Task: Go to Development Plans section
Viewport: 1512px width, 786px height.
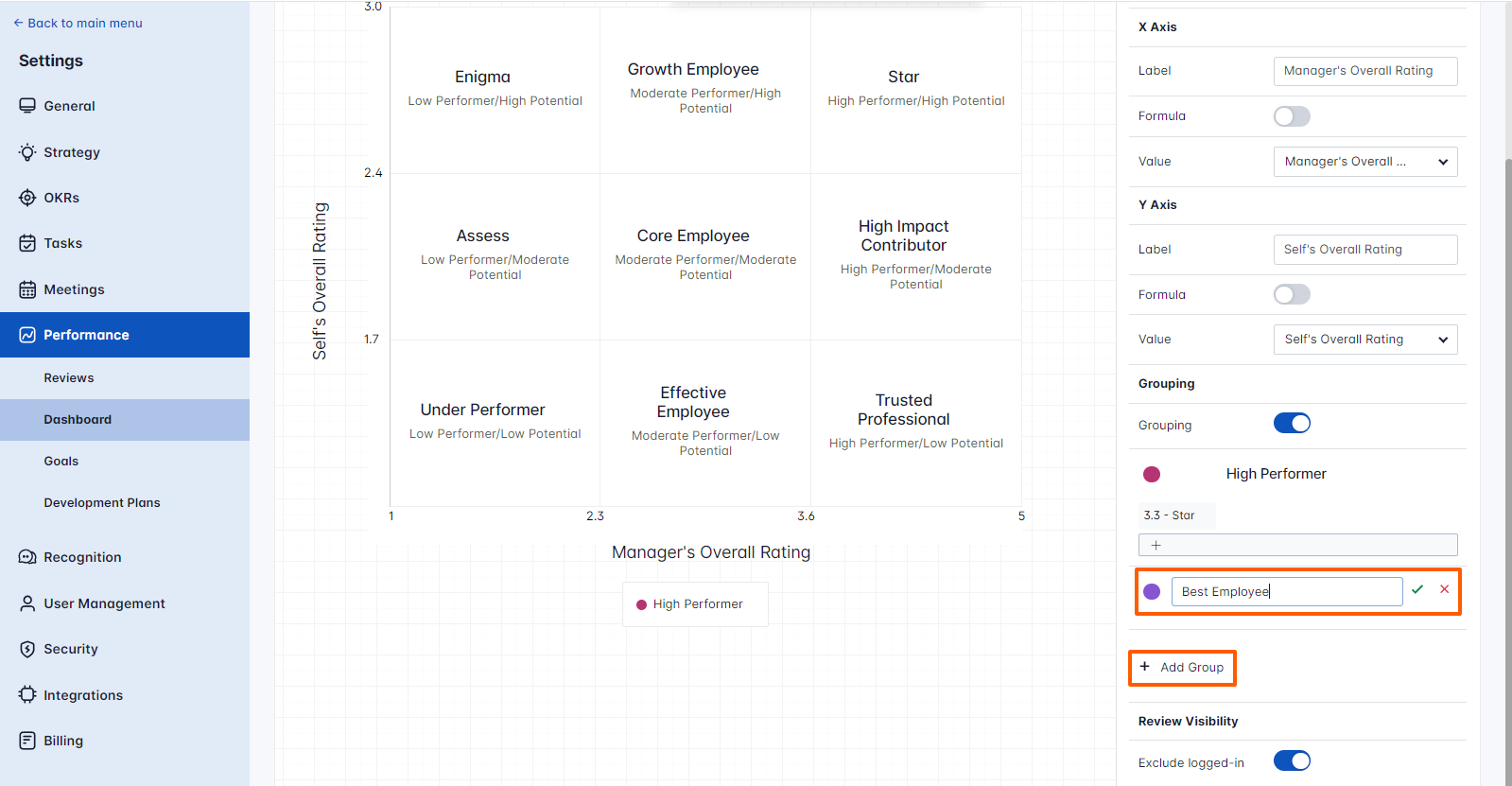Action: pyautogui.click(x=102, y=503)
